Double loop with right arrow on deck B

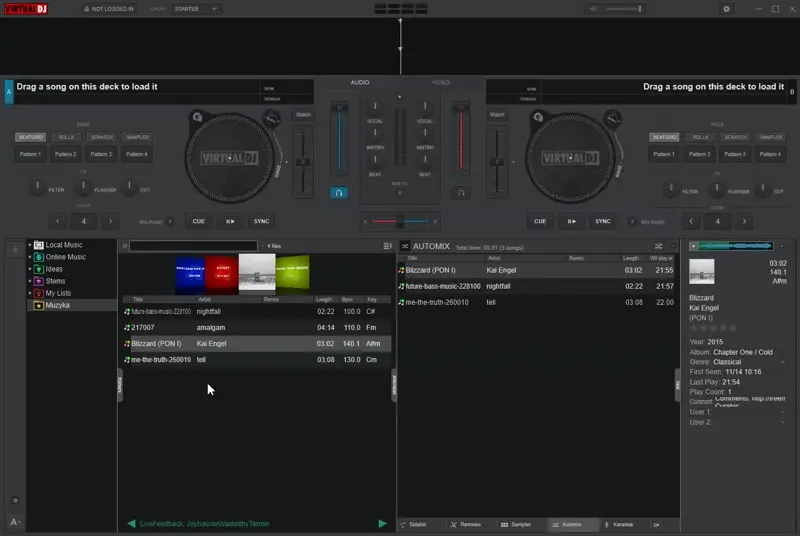744,221
